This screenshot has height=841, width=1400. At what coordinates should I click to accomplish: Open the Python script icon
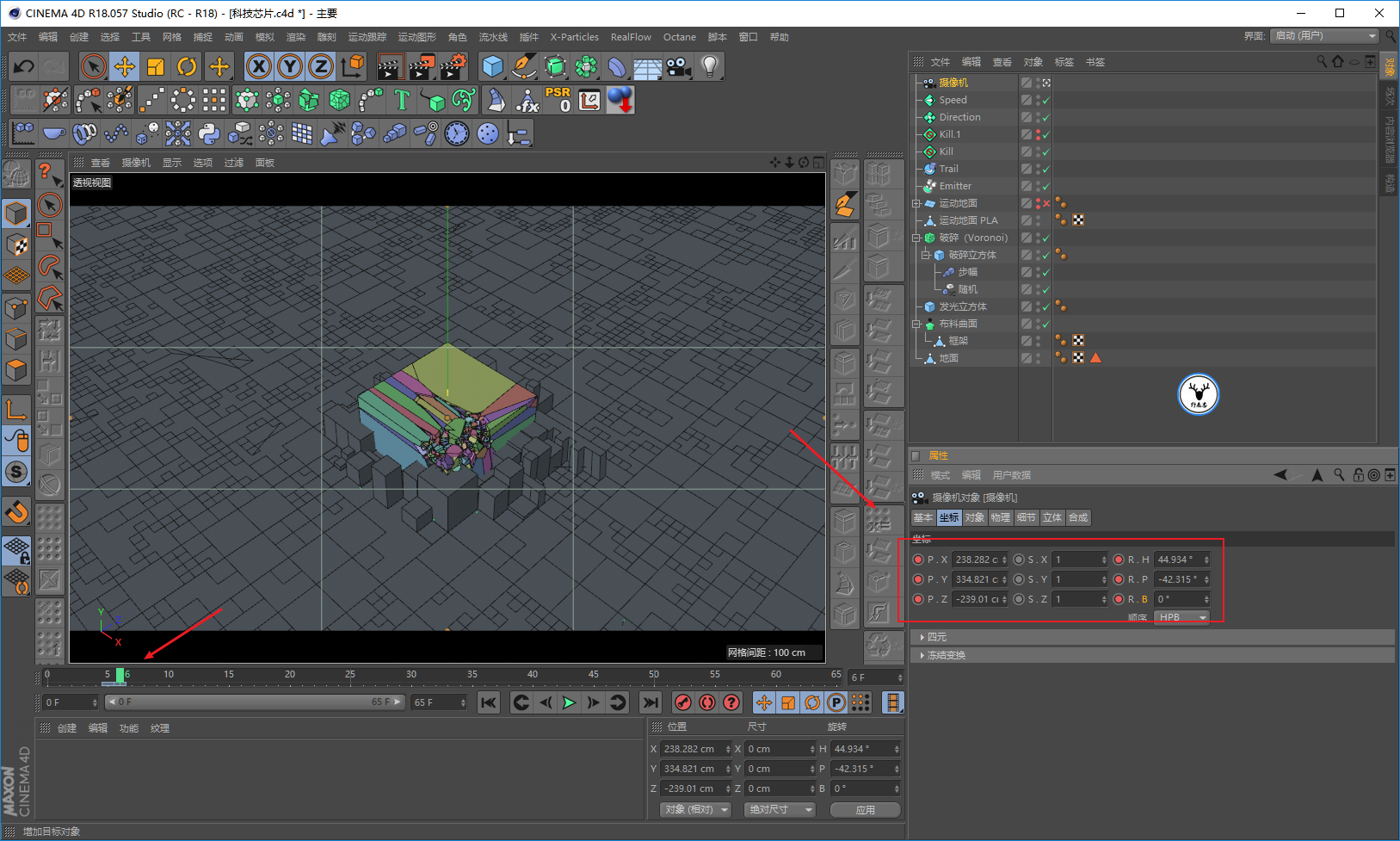click(x=209, y=133)
